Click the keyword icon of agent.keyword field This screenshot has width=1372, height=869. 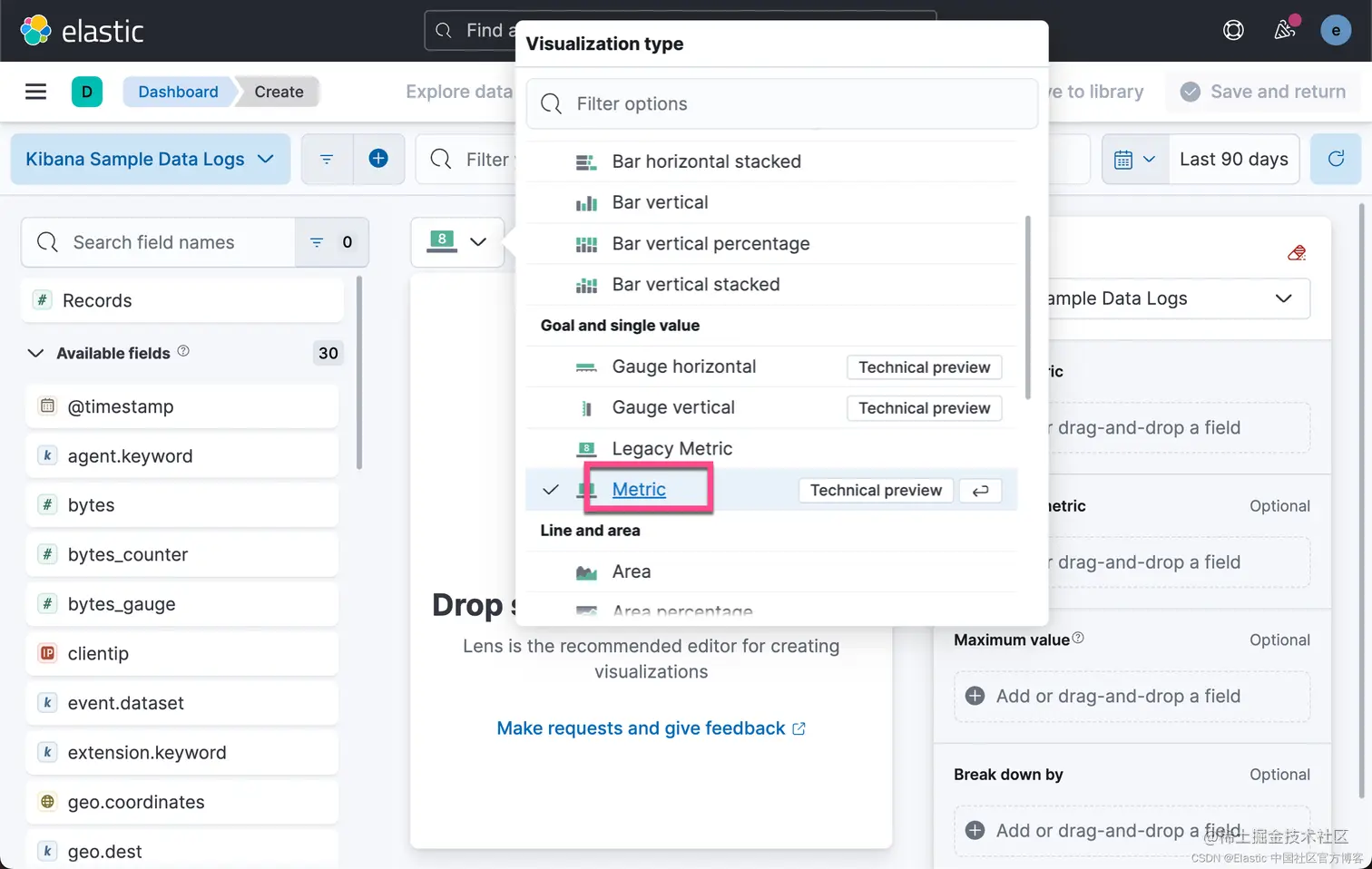47,455
